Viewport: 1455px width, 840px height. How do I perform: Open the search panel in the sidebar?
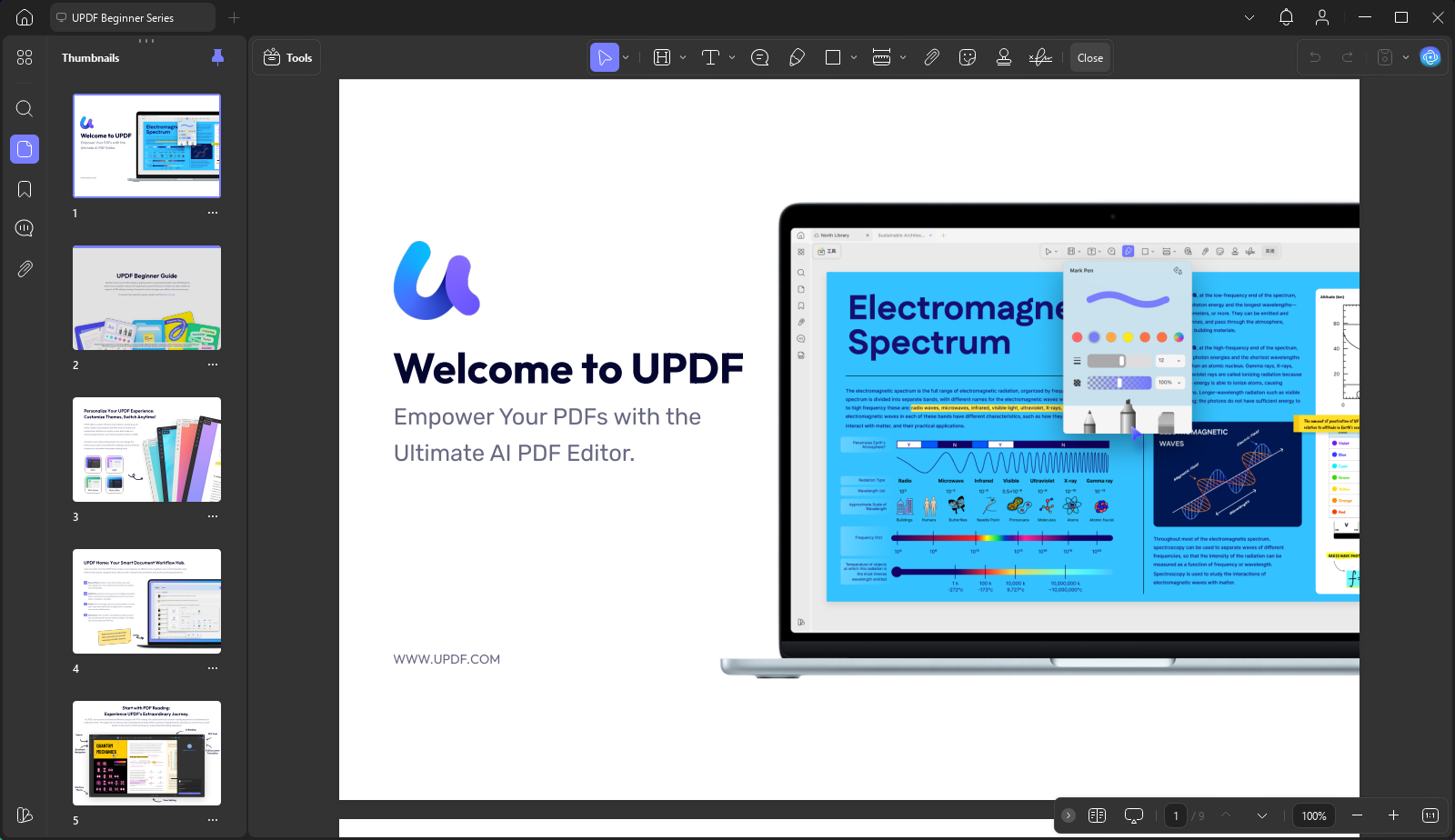25,109
